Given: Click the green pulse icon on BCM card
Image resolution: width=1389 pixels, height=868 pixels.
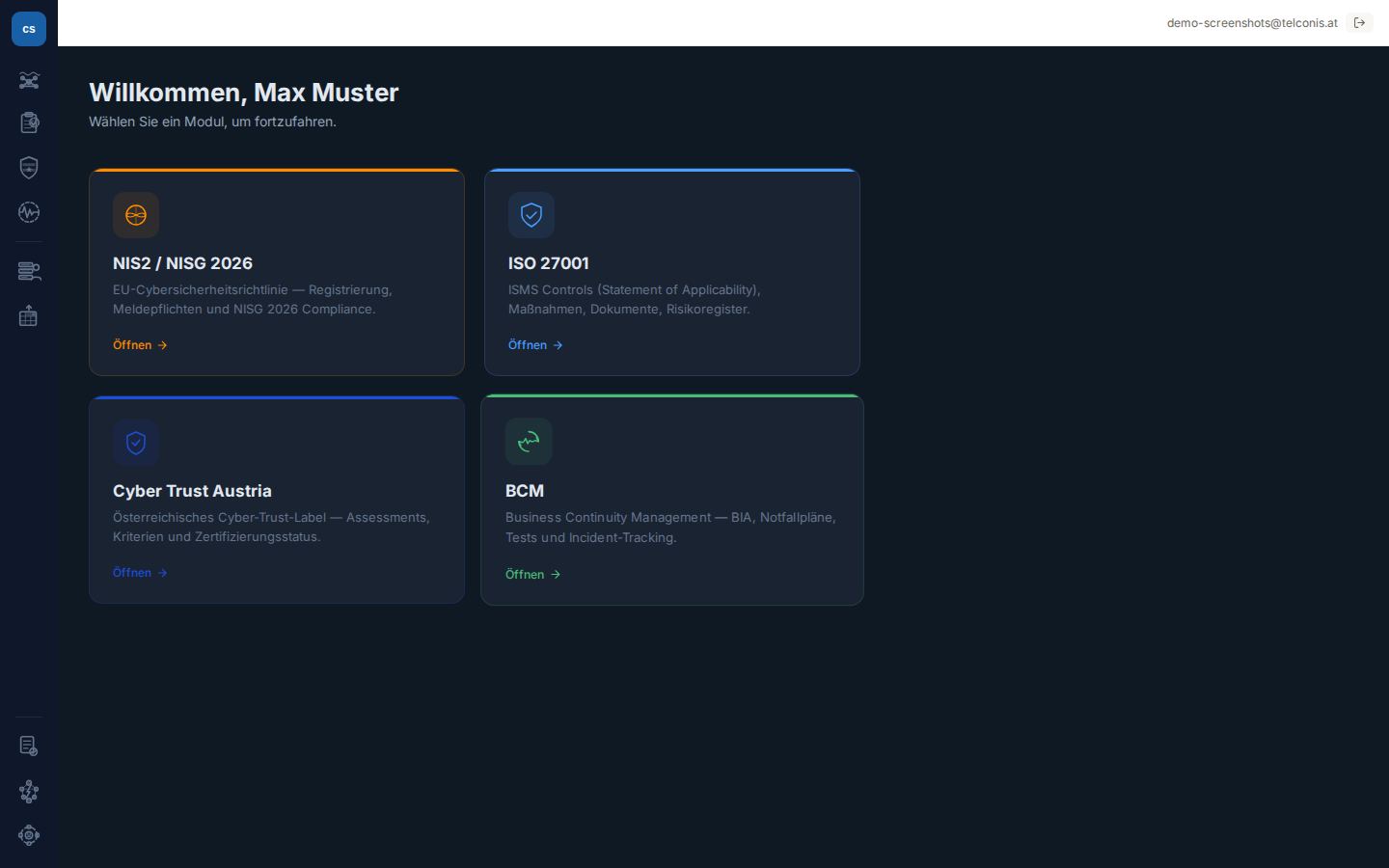Looking at the screenshot, I should (x=529, y=442).
